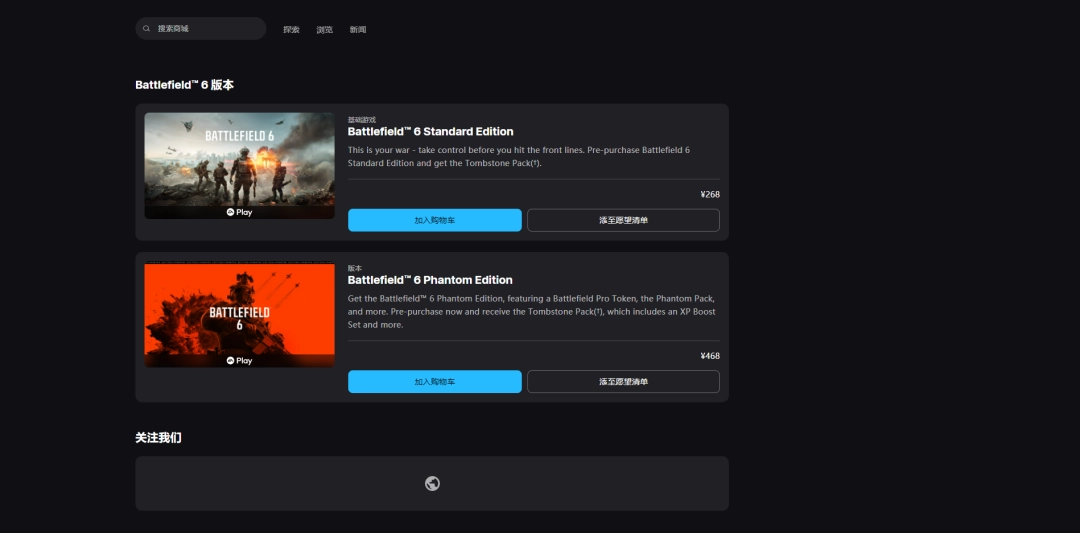Screen dimensions: 1080x533
Task: Add Standard Edition to cart via 加入购物车
Action: [434, 220]
